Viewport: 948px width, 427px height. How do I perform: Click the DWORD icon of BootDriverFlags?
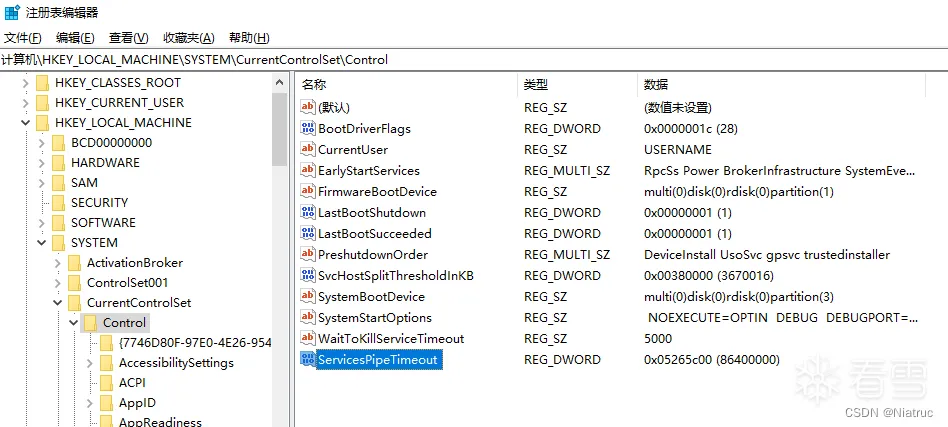(x=308, y=129)
